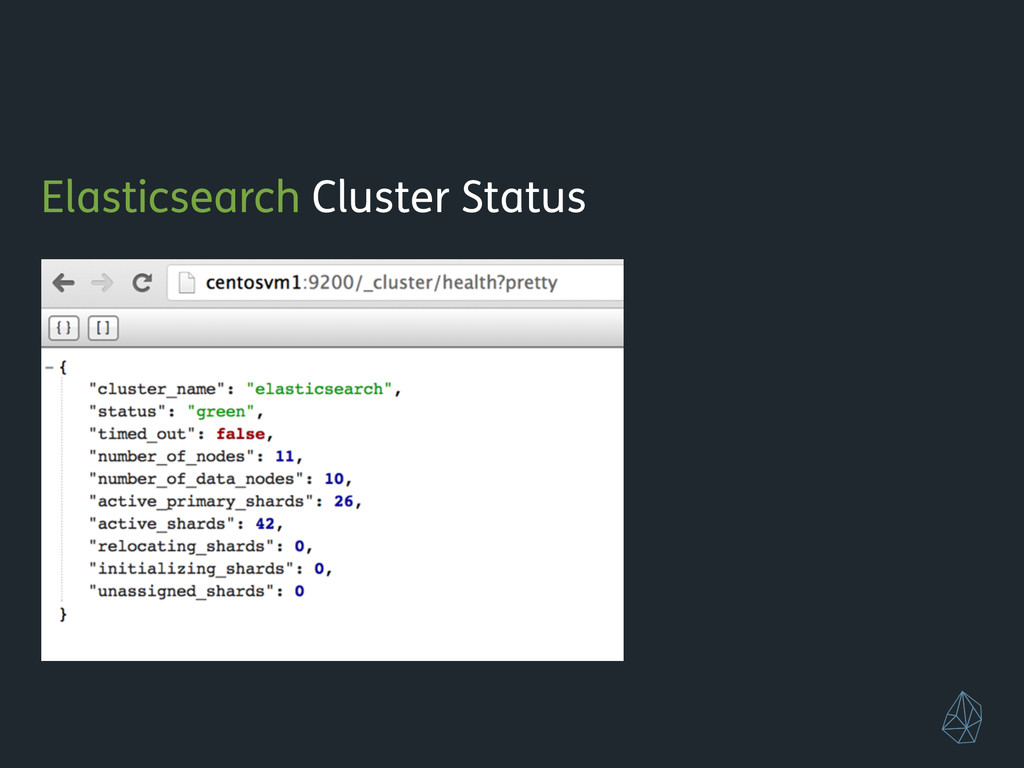Select the "number_of_data_nodes" key
The image size is (1024, 768).
(197, 479)
